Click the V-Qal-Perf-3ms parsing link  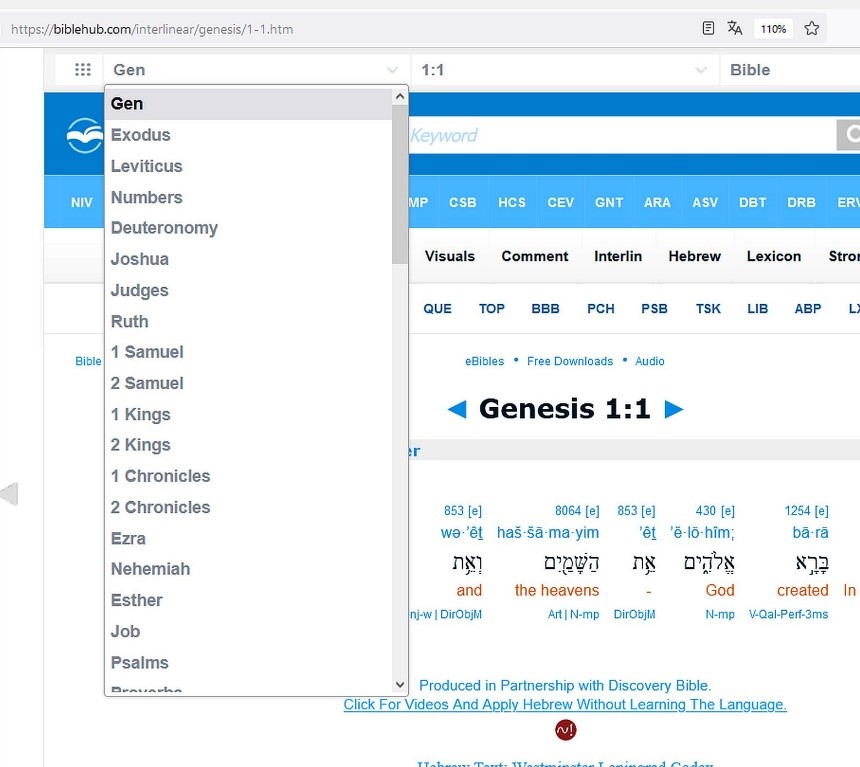tap(788, 614)
